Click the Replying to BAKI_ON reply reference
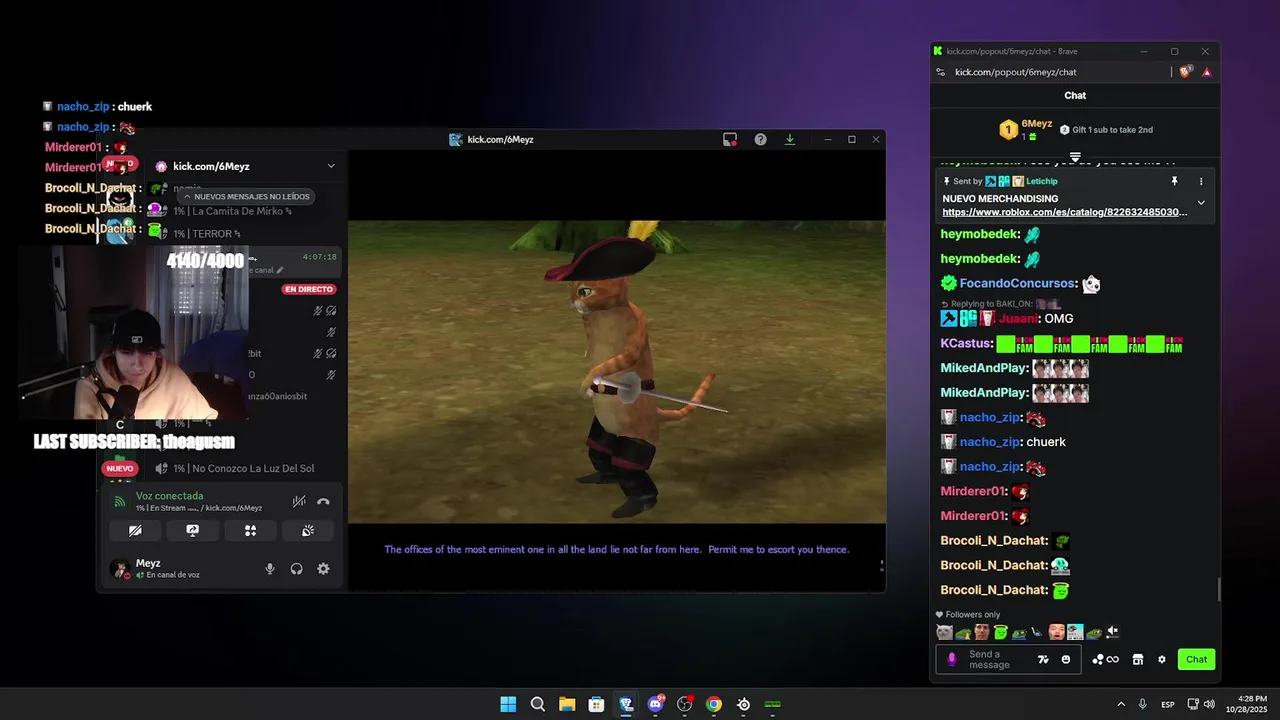Viewport: 1280px width, 720px height. (999, 304)
